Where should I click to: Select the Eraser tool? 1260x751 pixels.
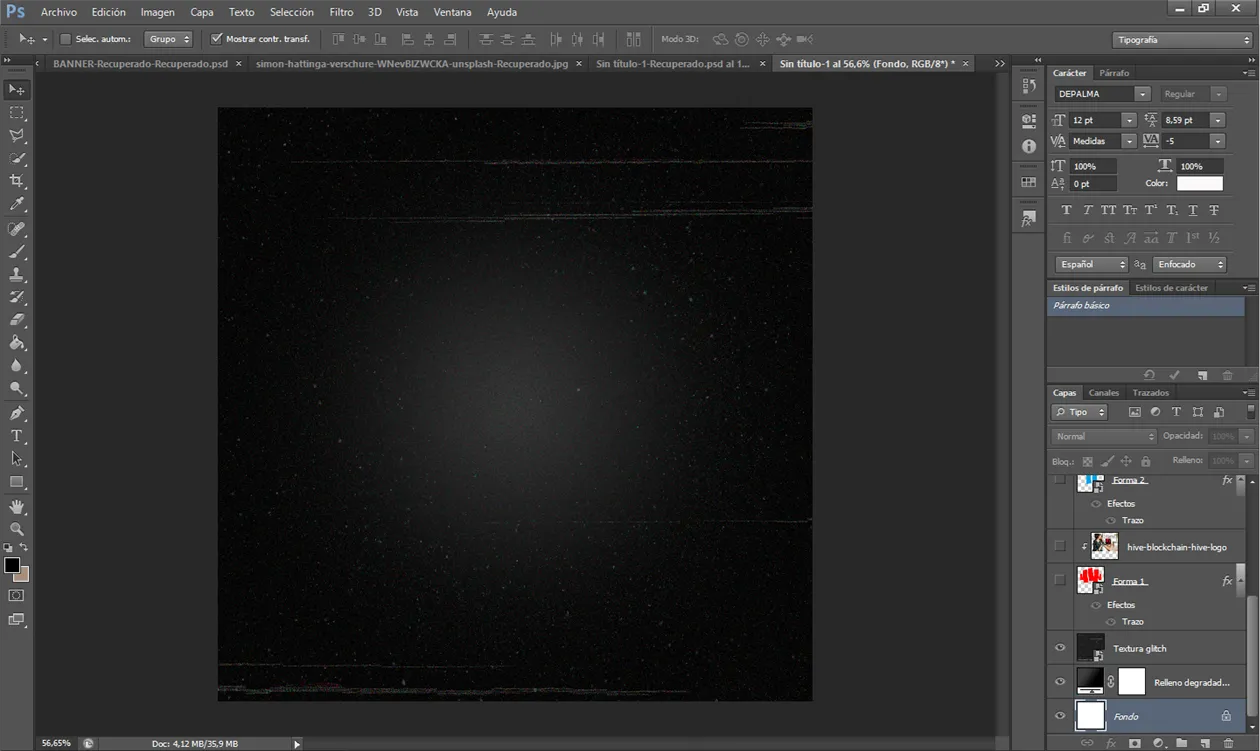click(17, 320)
